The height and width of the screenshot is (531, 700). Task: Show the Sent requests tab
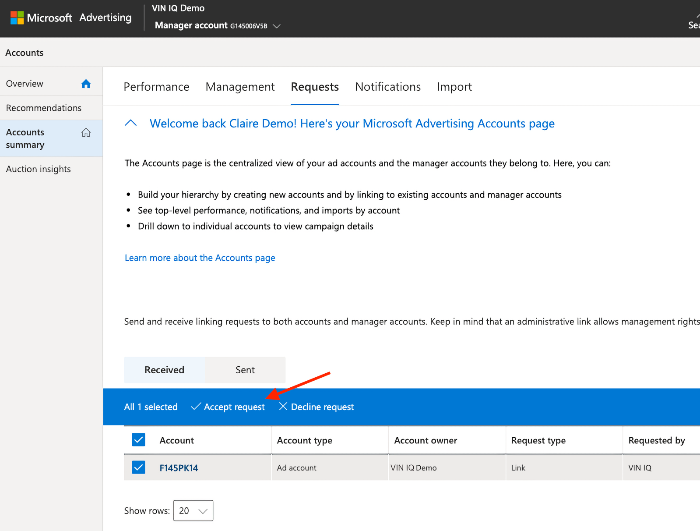point(245,370)
